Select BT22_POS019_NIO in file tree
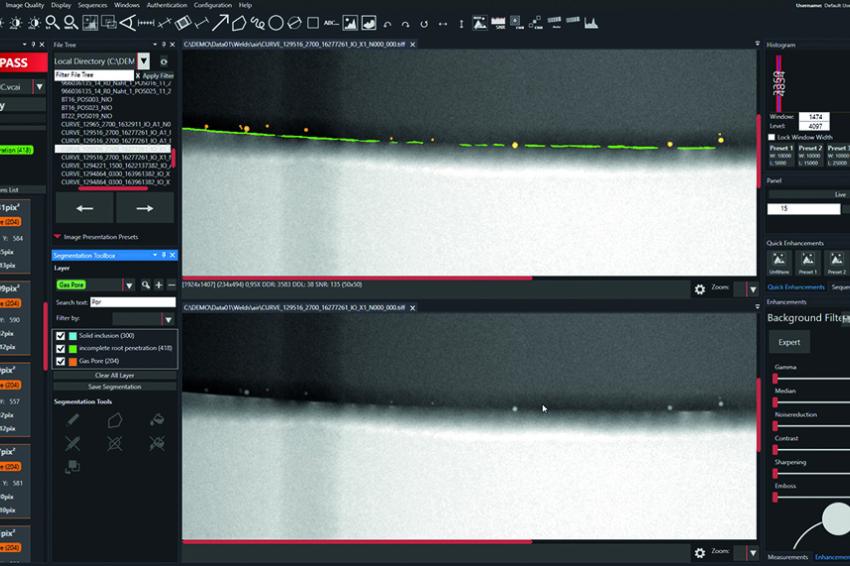 tap(87, 116)
